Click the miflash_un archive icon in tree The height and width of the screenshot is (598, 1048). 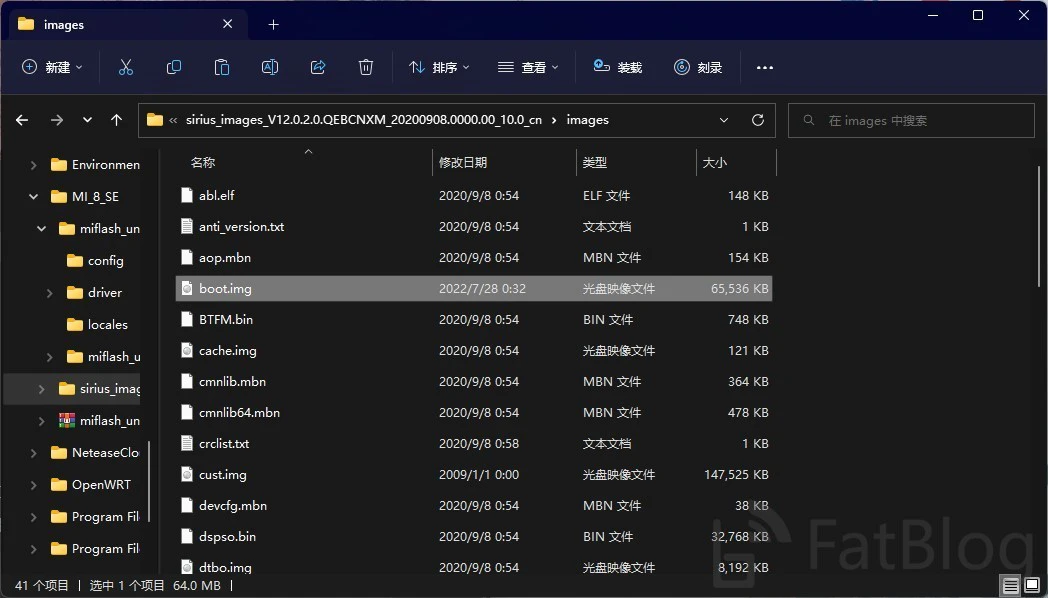[67, 420]
